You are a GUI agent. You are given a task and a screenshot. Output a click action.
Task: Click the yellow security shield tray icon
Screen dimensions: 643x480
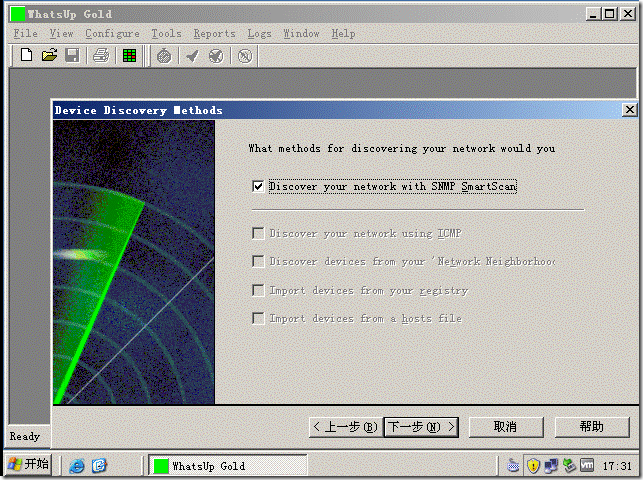pyautogui.click(x=533, y=465)
